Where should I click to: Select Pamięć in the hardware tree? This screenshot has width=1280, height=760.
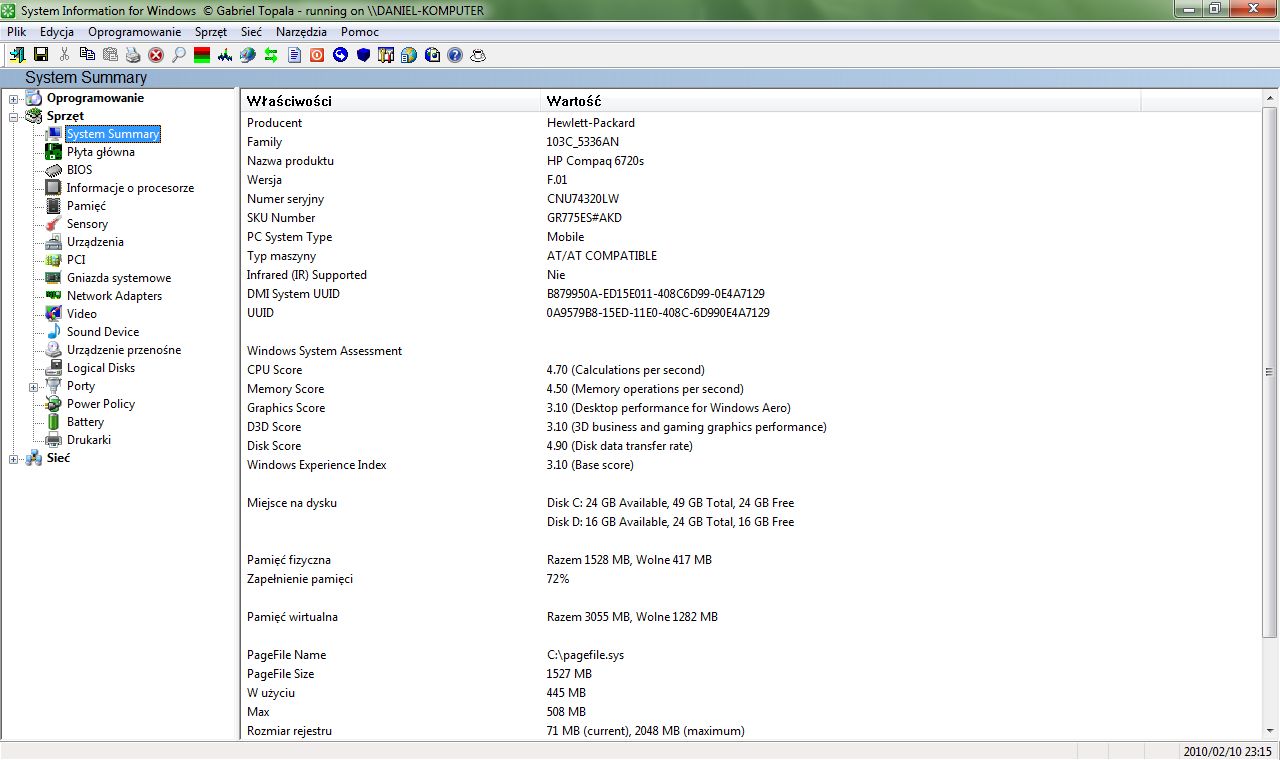coord(86,206)
